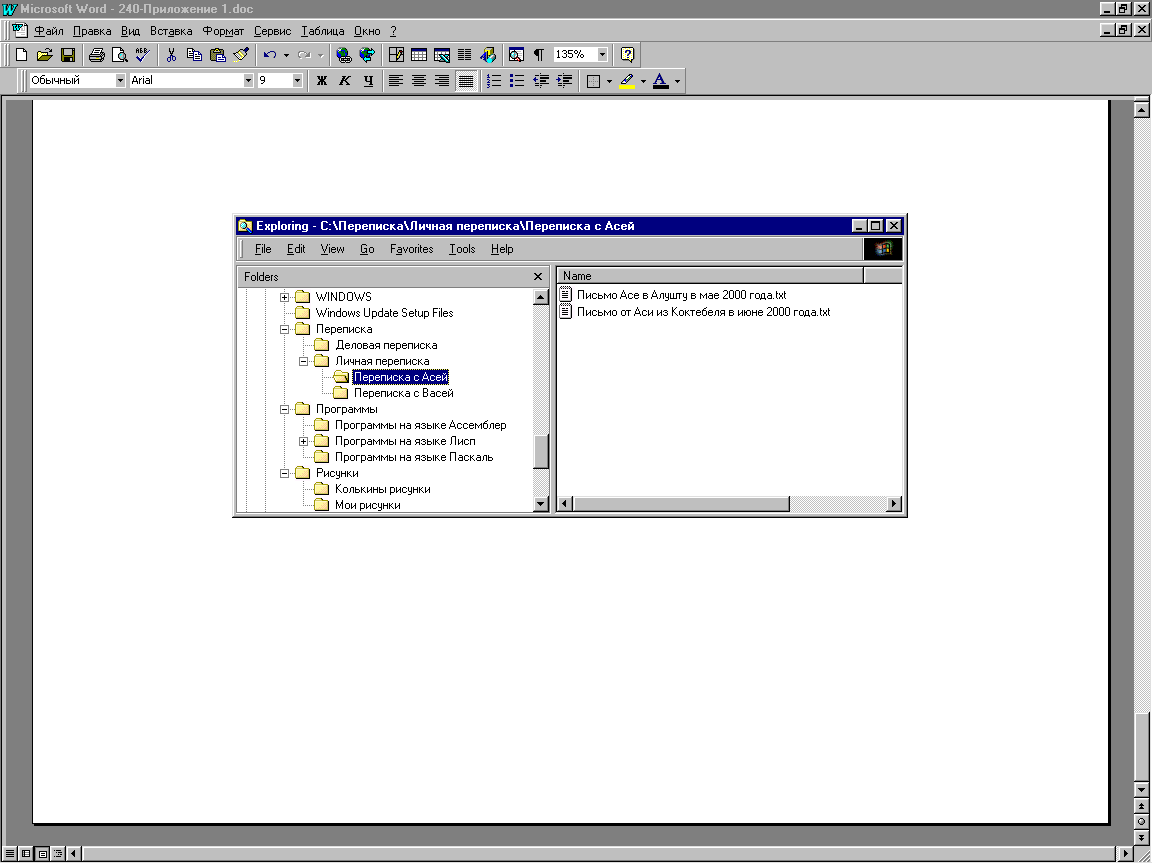The height and width of the screenshot is (864, 1152).
Task: Open the Borders style dropdown arrow
Action: pos(609,81)
